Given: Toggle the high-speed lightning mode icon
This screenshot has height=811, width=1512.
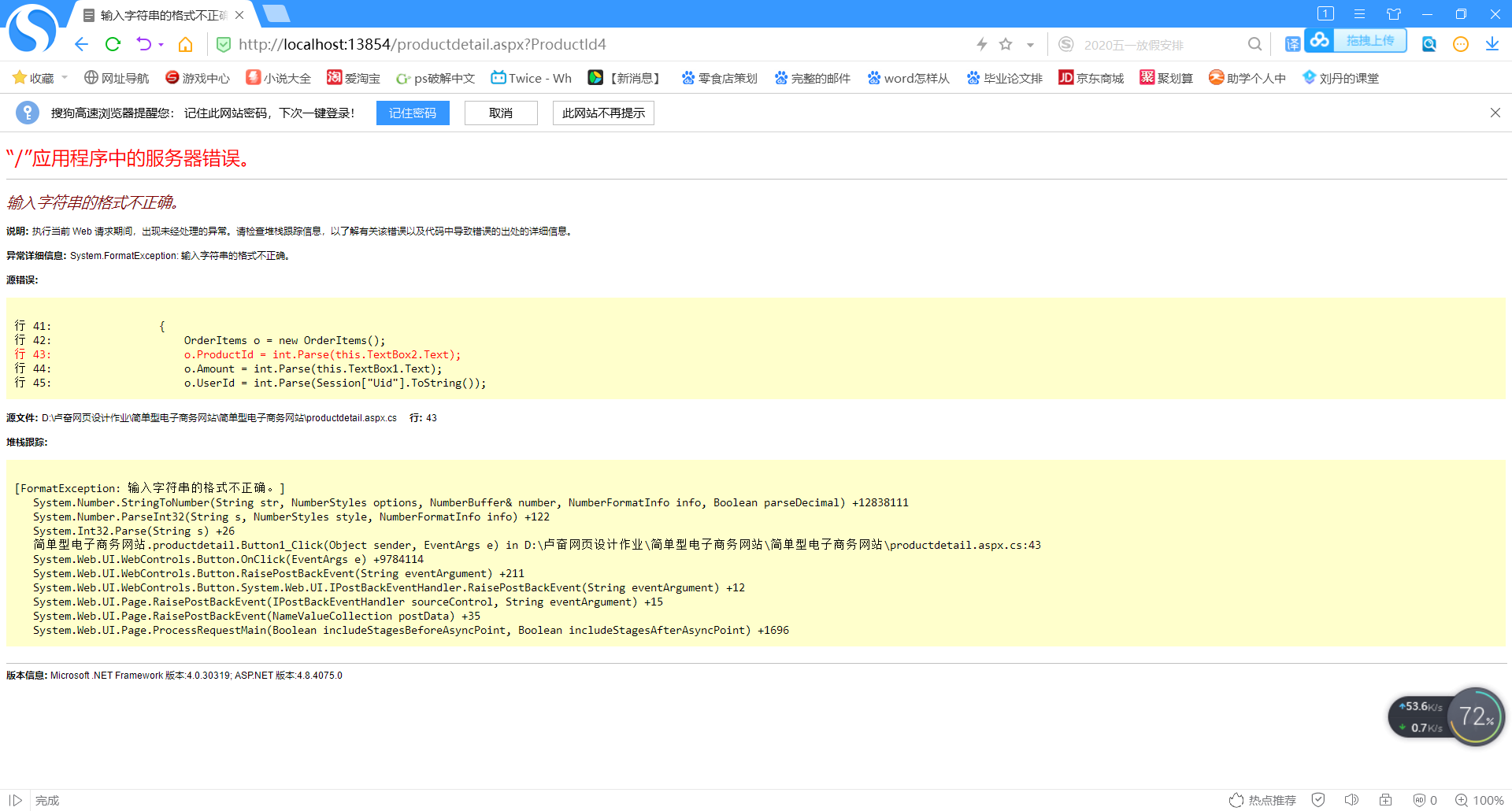Looking at the screenshot, I should (x=982, y=44).
